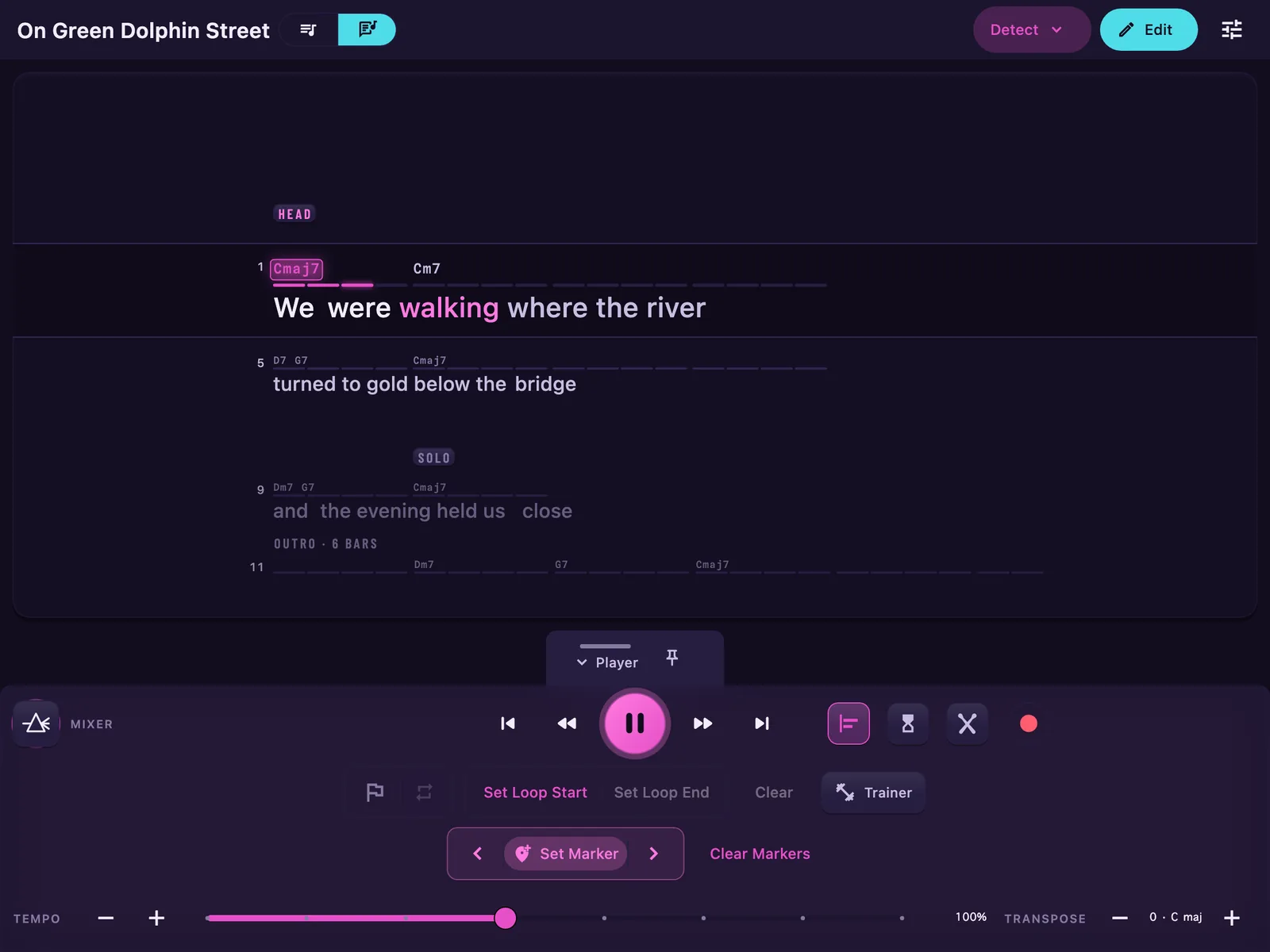1270x952 pixels.
Task: Click Set Loop Start
Action: point(535,793)
